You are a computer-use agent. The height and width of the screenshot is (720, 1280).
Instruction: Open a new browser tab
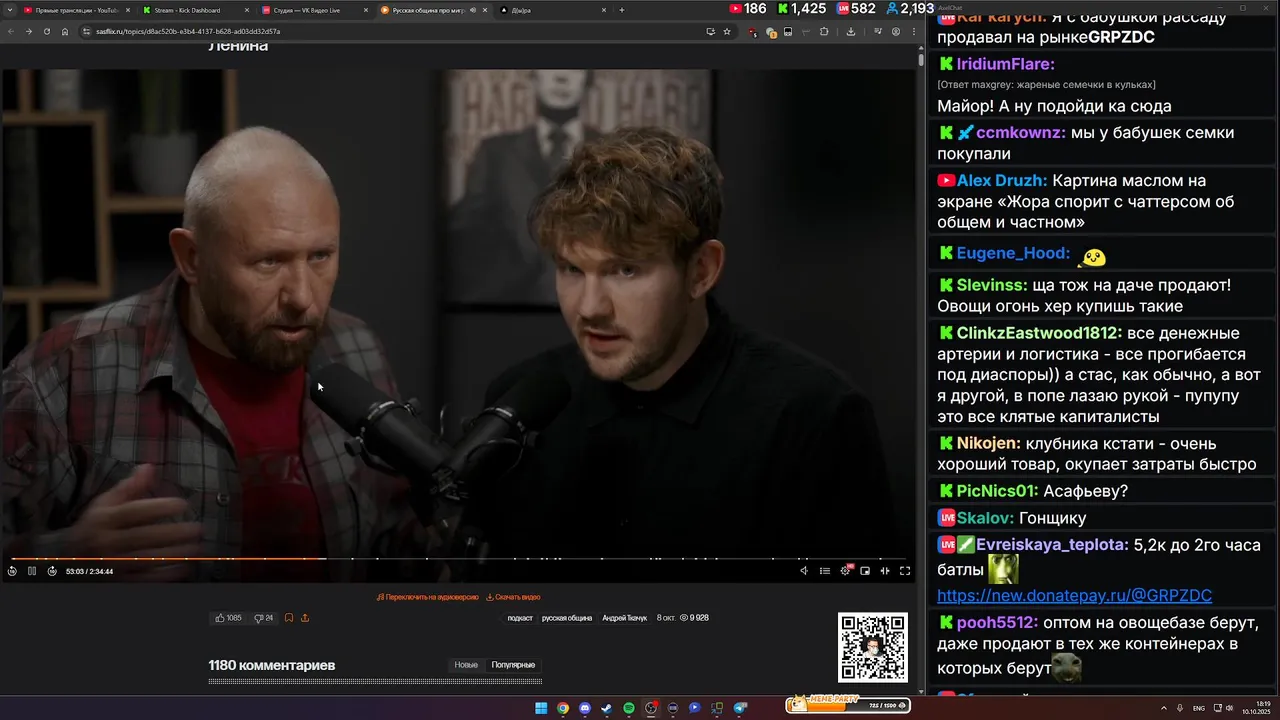click(622, 10)
